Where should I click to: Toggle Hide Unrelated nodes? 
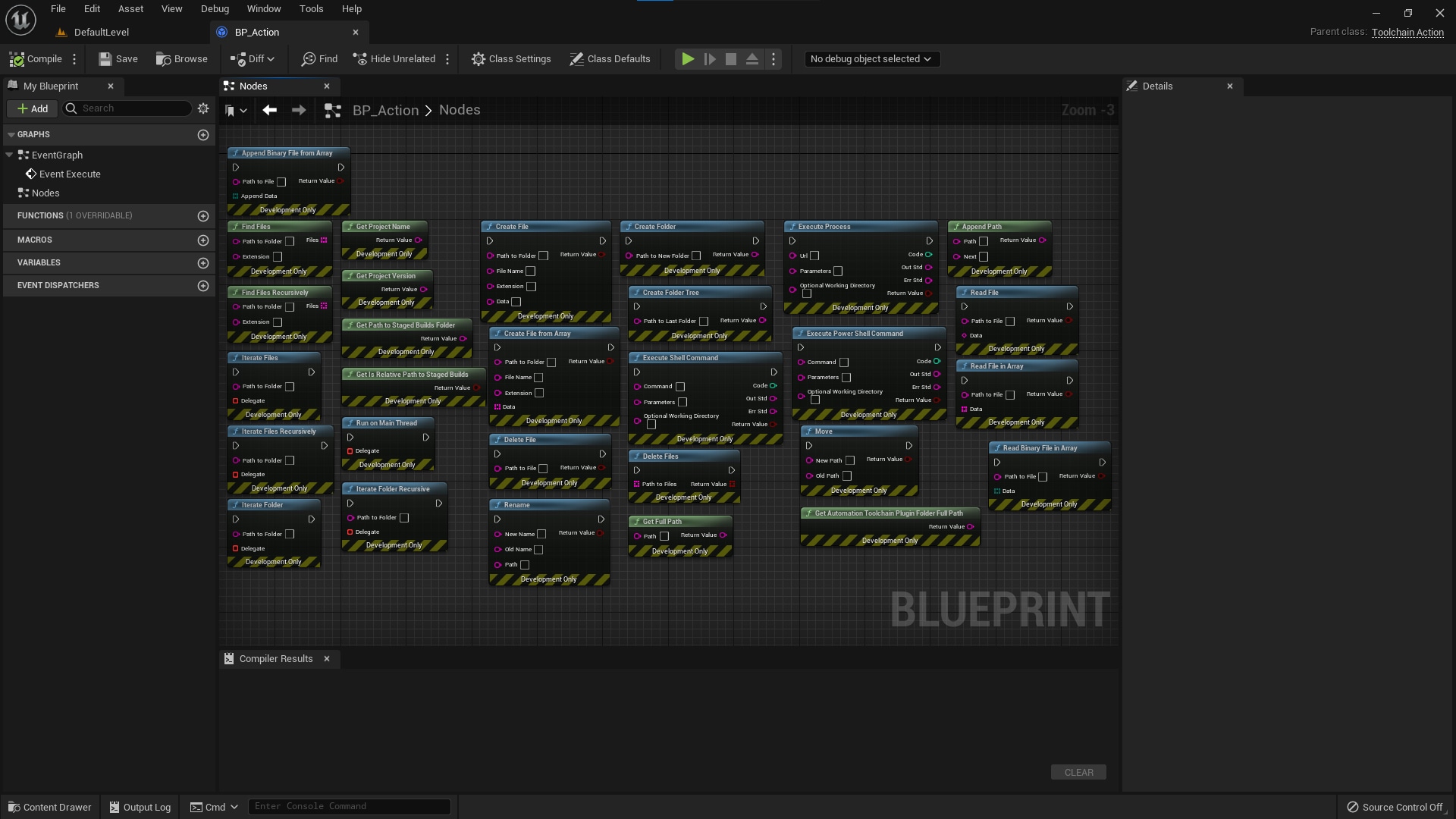pos(394,59)
